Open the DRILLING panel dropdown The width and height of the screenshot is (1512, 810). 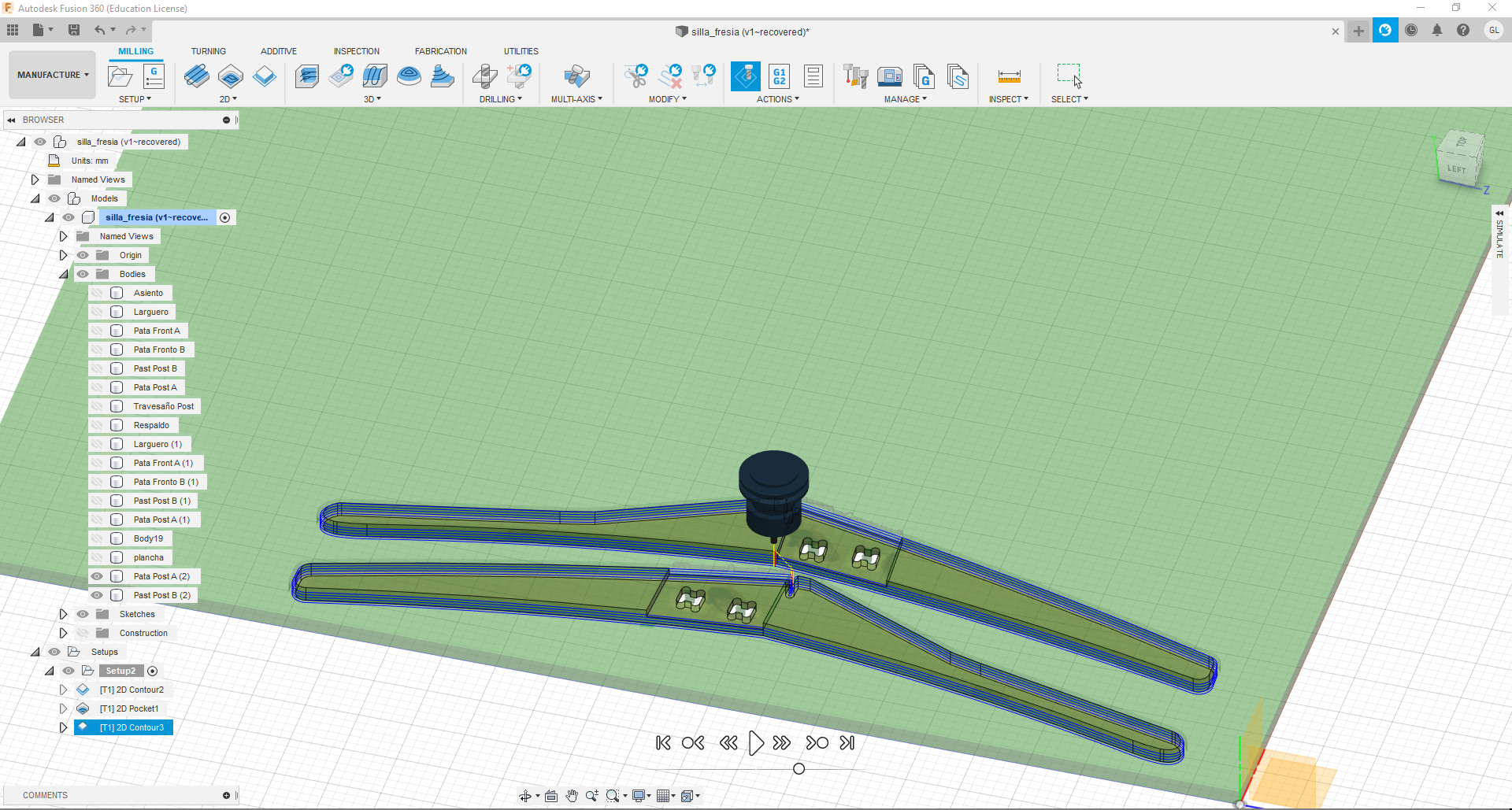(x=501, y=99)
